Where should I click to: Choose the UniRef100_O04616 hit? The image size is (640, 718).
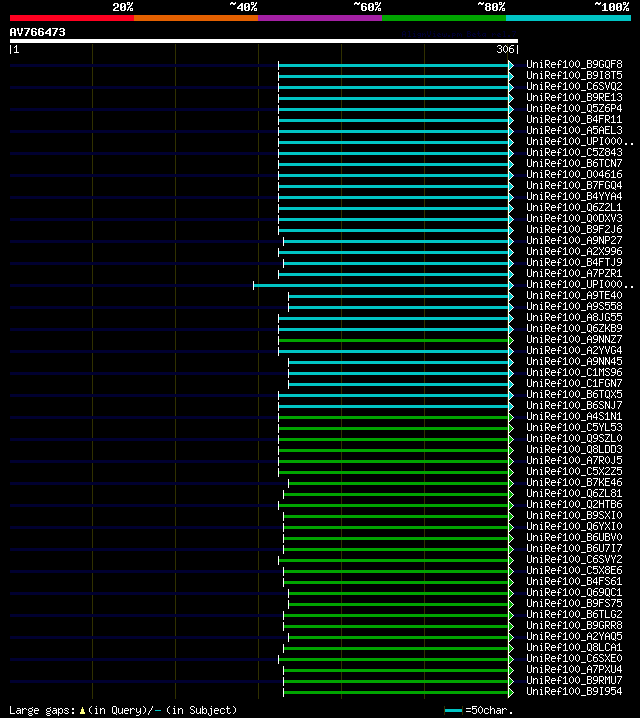[x=574, y=174]
